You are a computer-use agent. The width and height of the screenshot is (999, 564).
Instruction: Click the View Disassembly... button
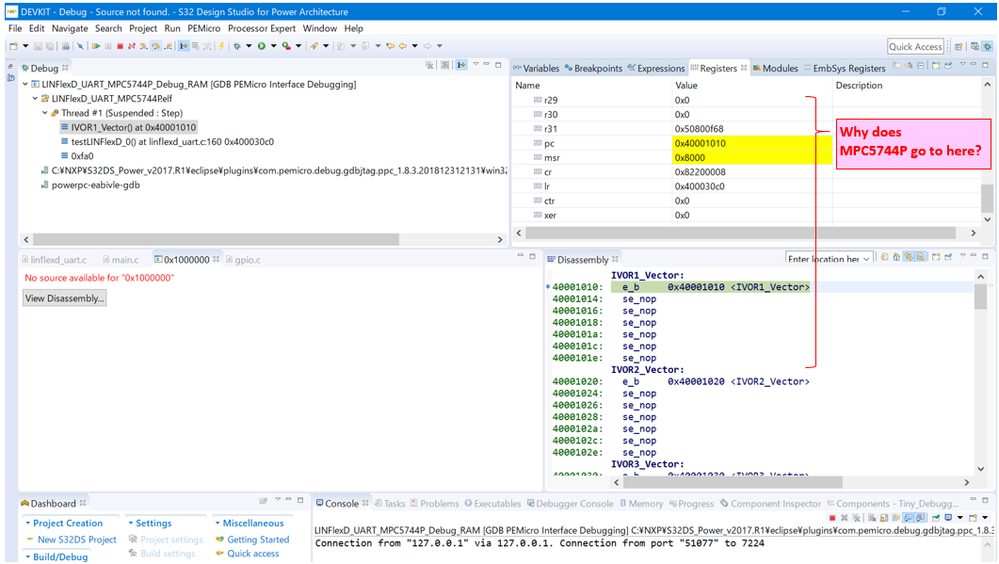click(x=65, y=298)
